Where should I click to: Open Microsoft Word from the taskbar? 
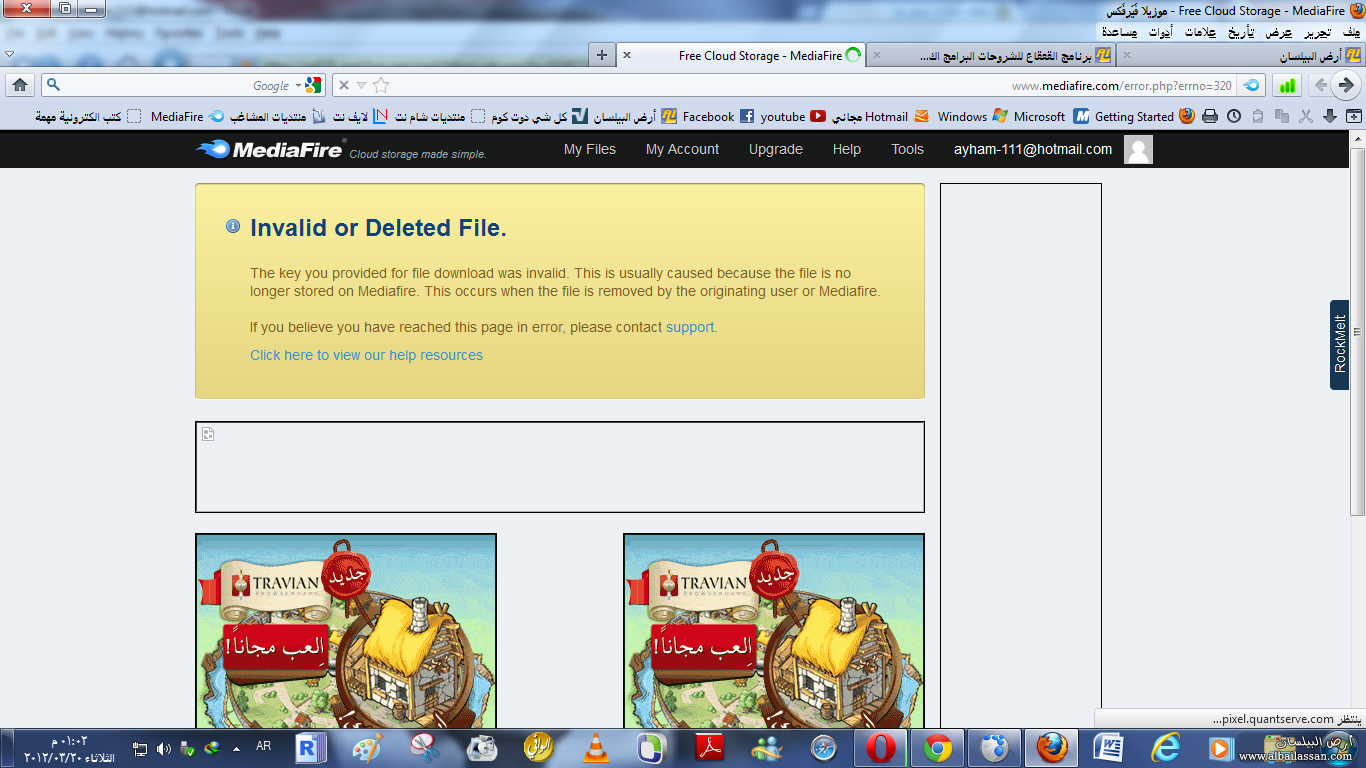(1108, 748)
